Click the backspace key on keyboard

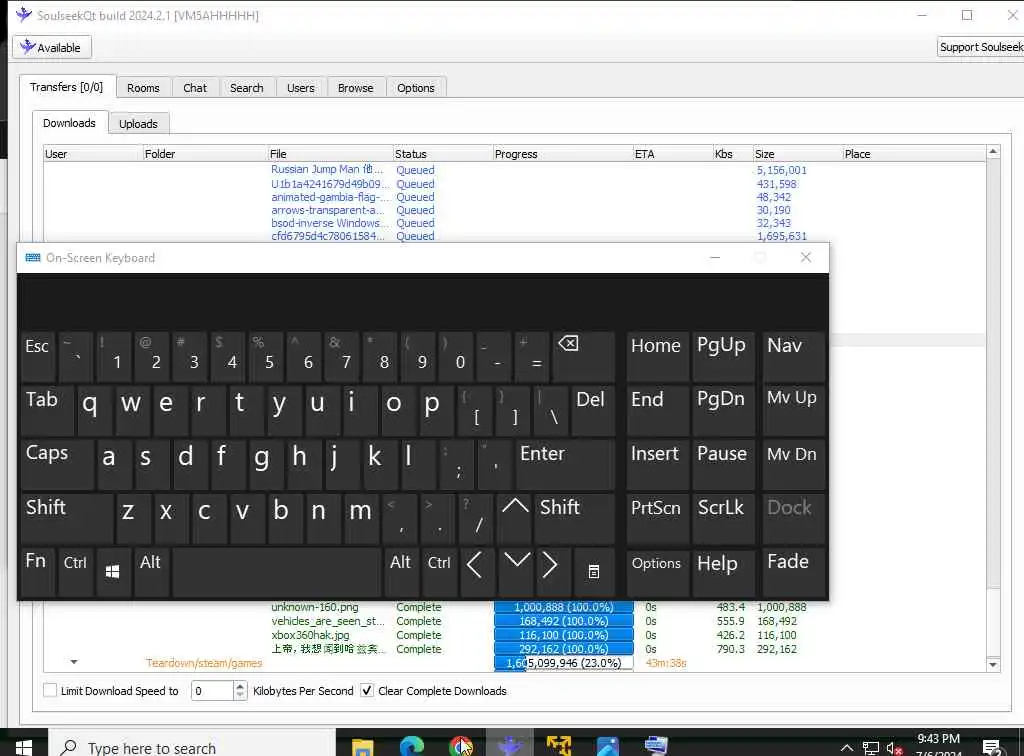(583, 356)
